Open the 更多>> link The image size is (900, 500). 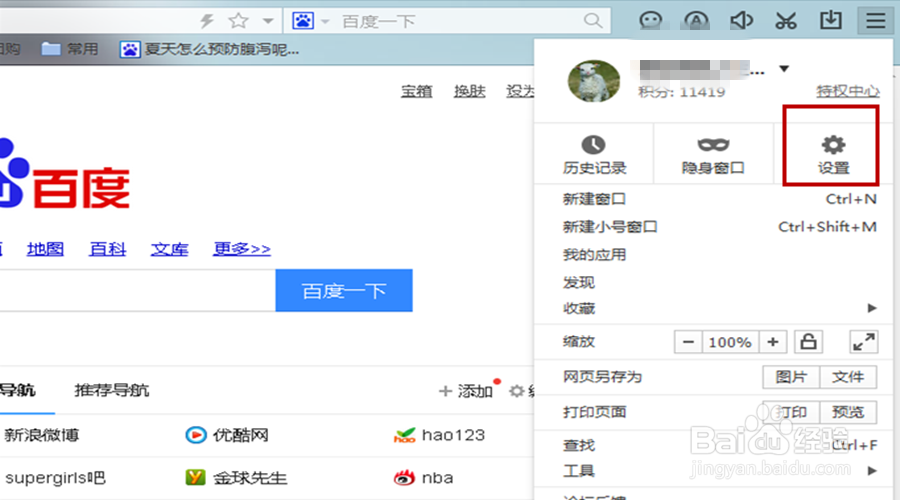242,249
